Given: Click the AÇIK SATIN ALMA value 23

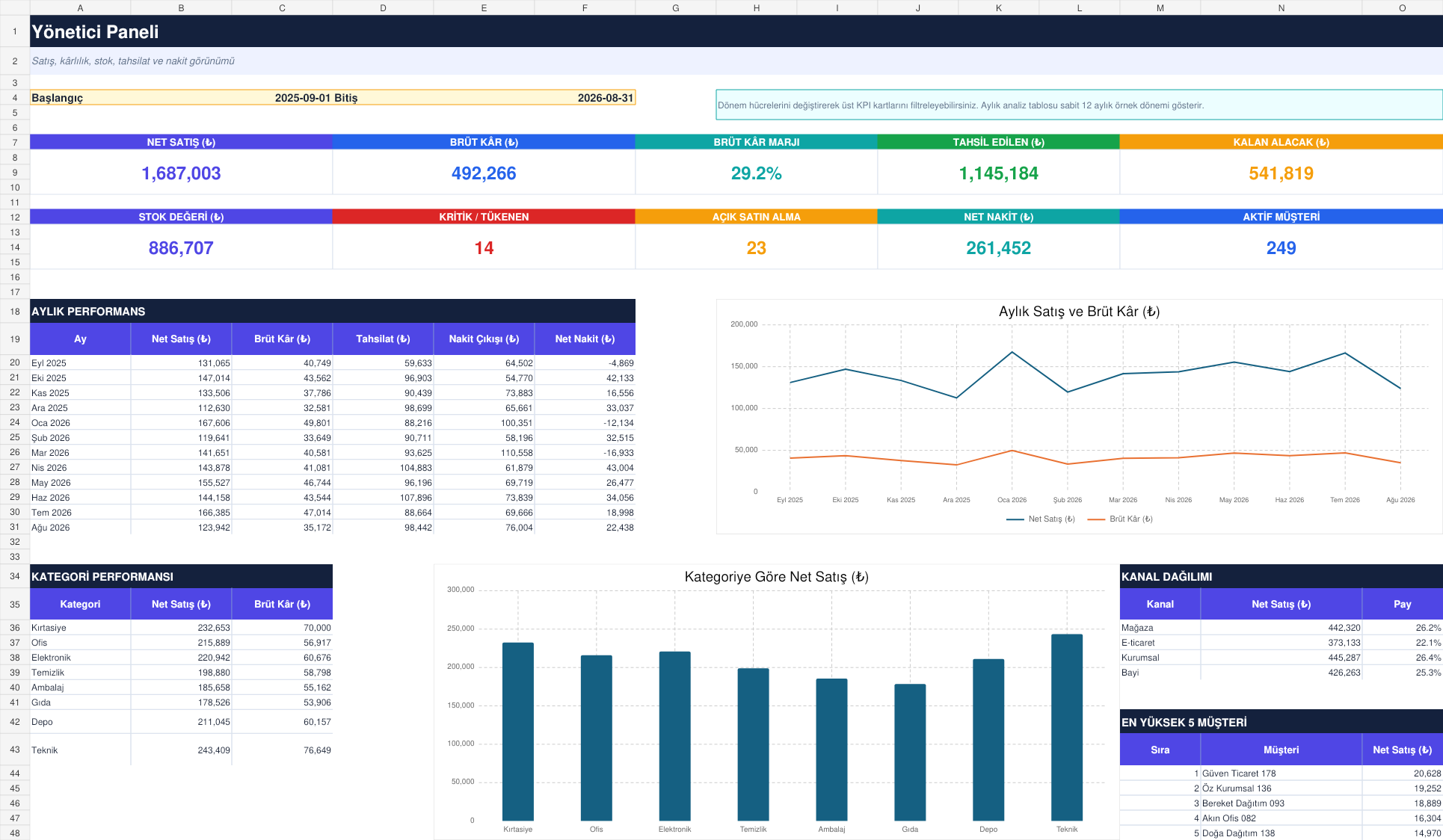Looking at the screenshot, I should [756, 247].
